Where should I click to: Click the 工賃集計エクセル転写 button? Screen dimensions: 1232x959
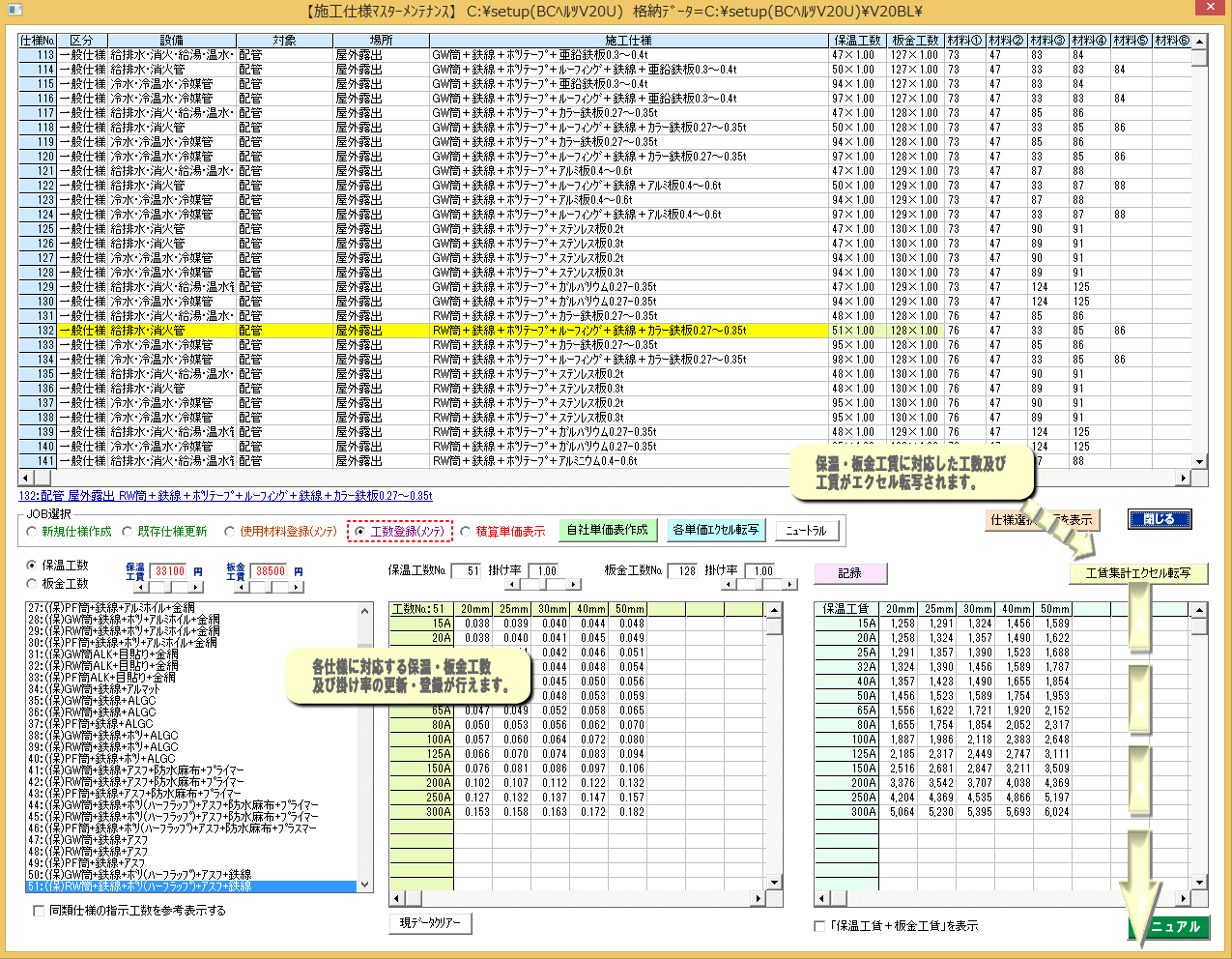1138,573
